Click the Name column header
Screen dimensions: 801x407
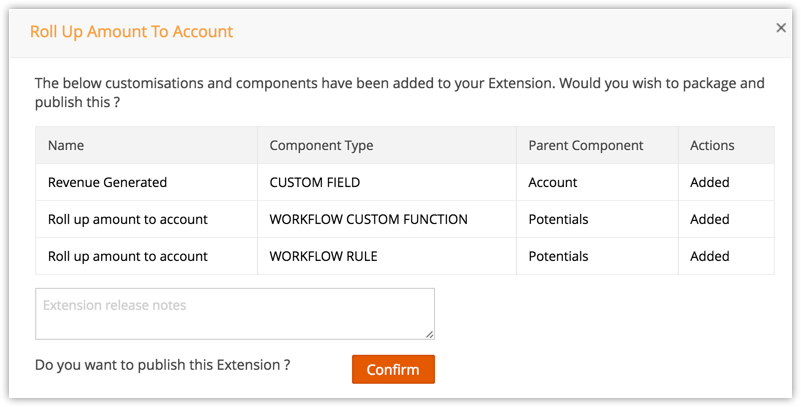(x=66, y=145)
